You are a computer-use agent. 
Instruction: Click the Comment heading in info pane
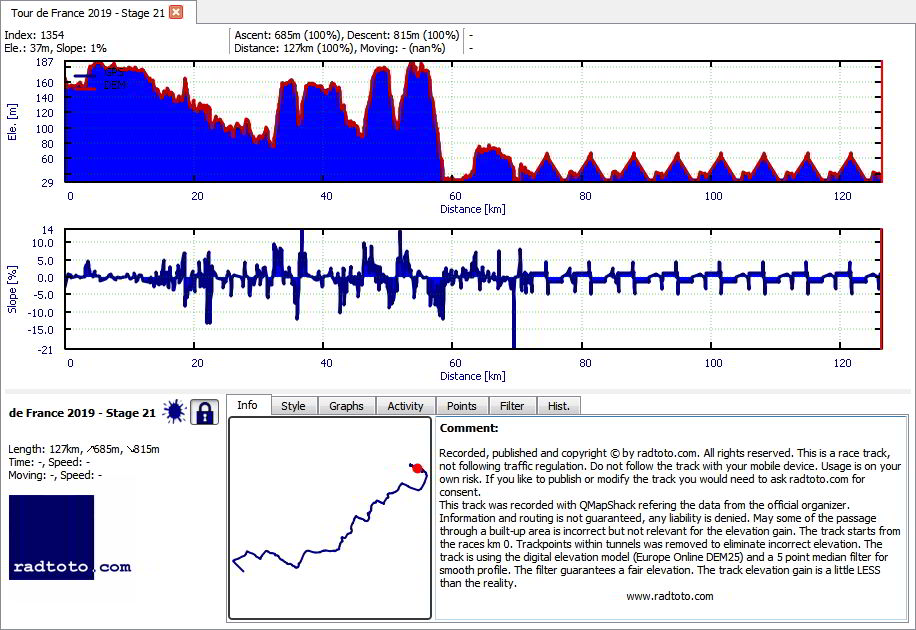coord(469,428)
